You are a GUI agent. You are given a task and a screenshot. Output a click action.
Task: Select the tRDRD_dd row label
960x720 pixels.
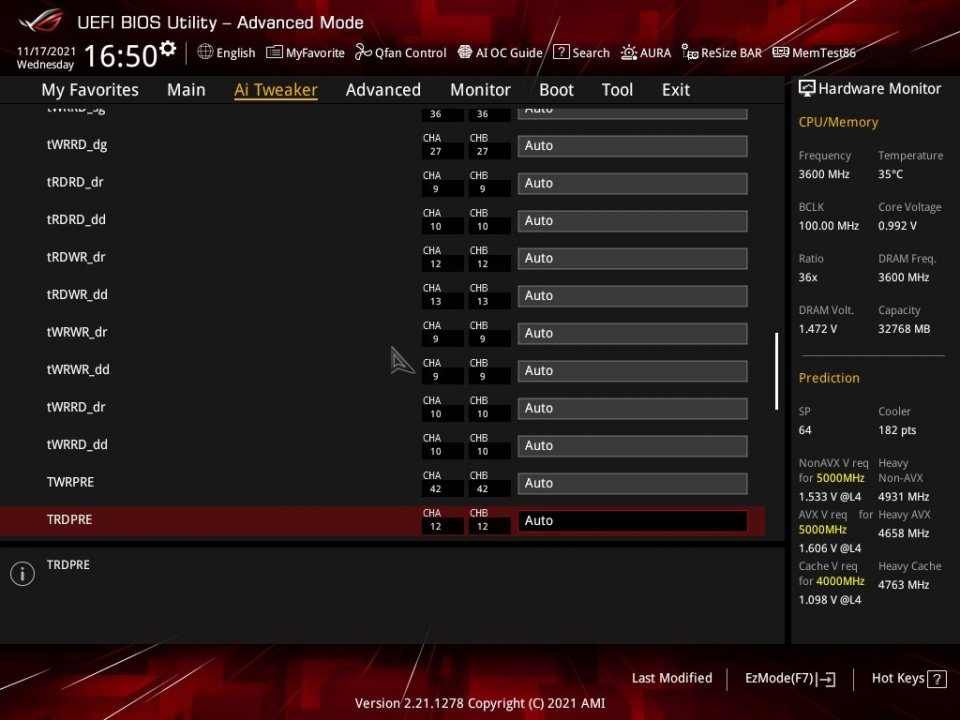coord(76,220)
